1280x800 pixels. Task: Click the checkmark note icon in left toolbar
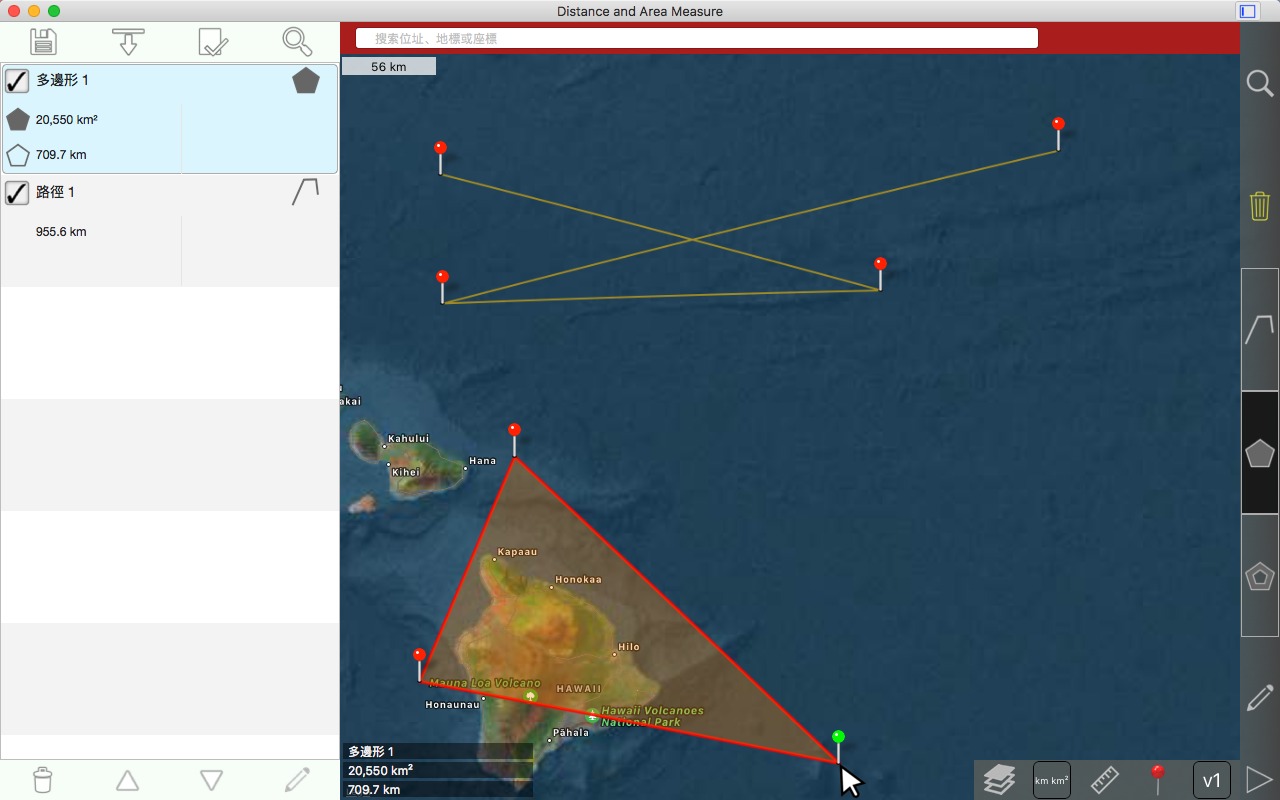pyautogui.click(x=213, y=41)
